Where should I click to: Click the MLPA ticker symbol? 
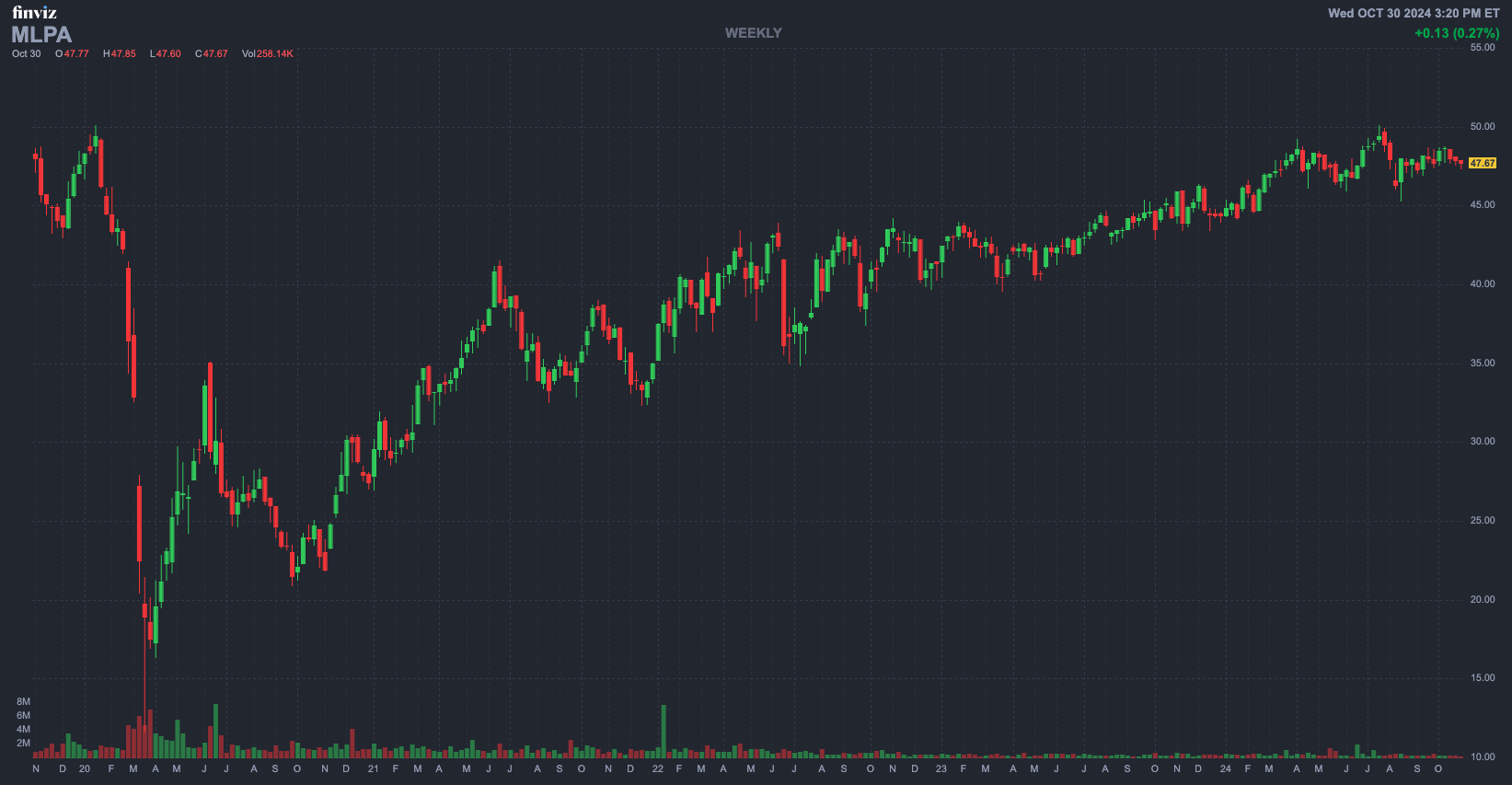pyautogui.click(x=41, y=35)
